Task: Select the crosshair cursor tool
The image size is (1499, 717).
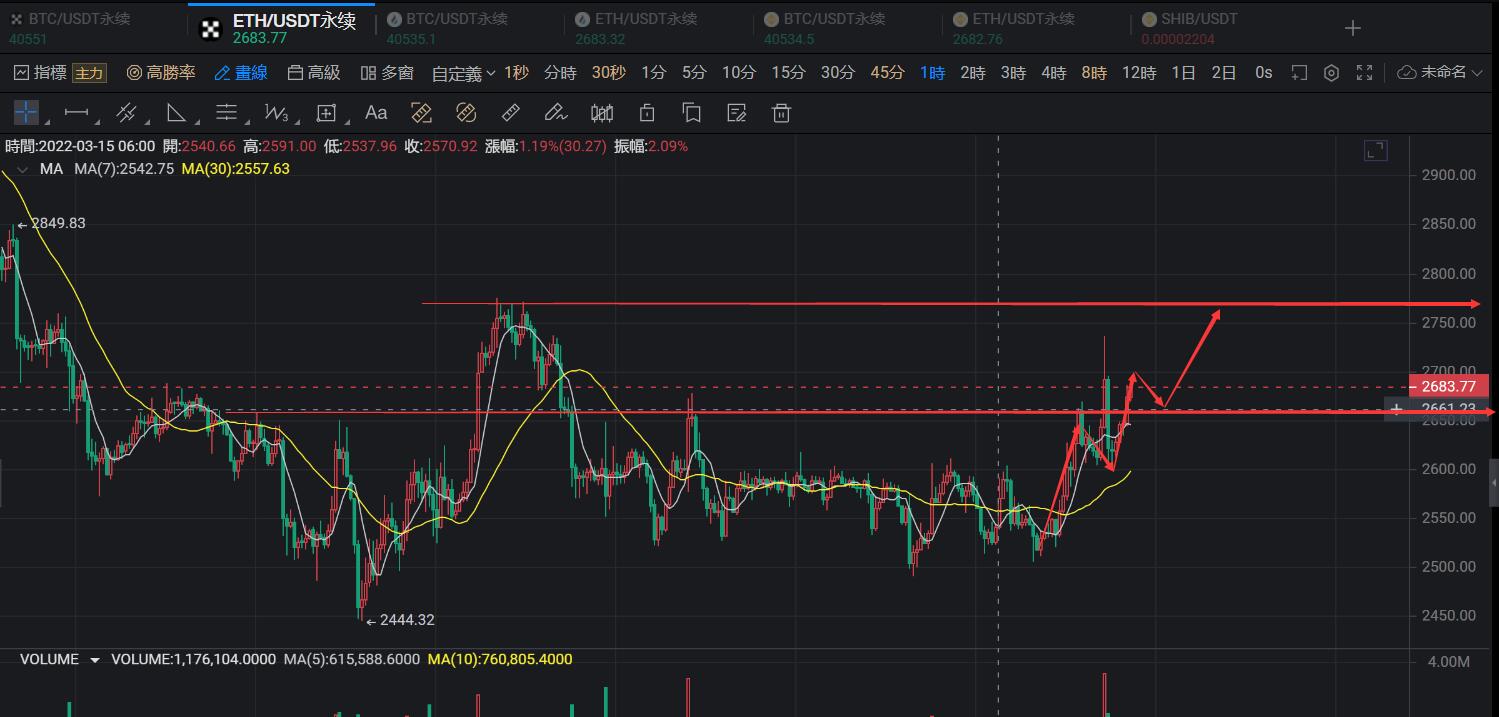Action: pyautogui.click(x=26, y=112)
